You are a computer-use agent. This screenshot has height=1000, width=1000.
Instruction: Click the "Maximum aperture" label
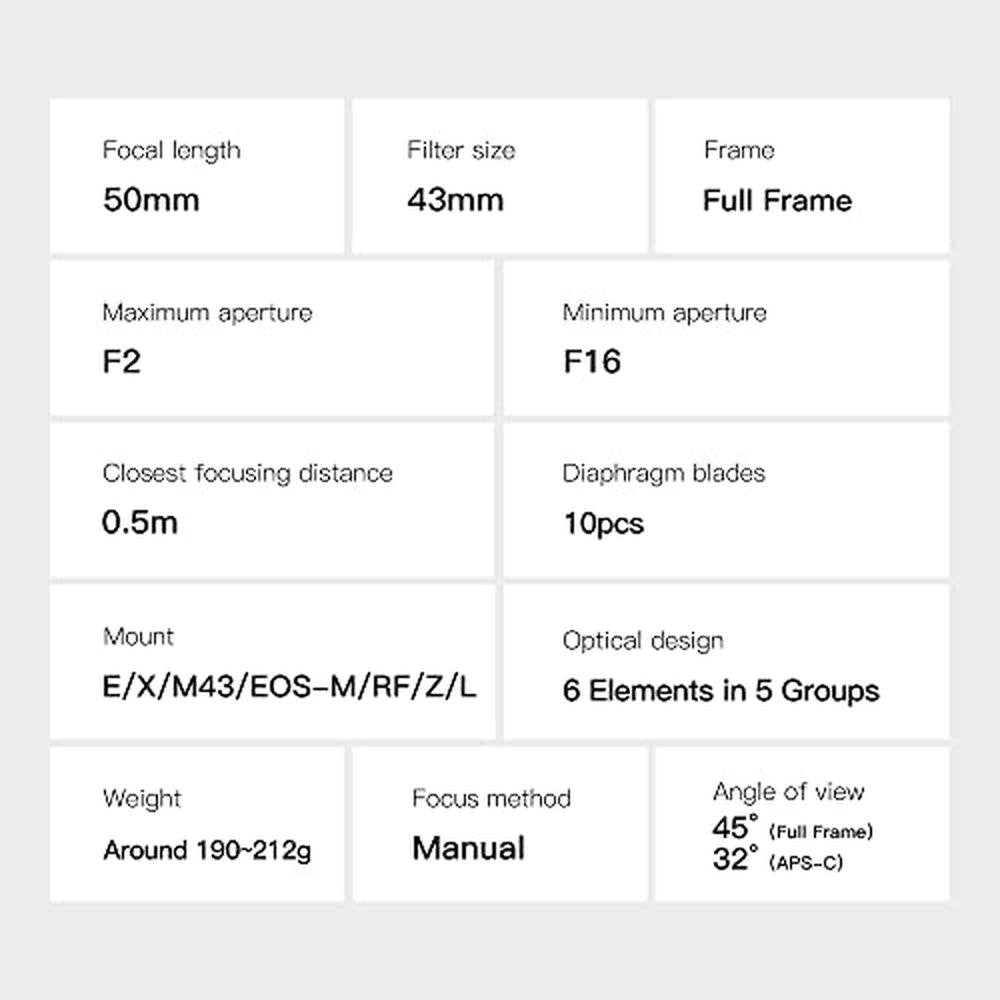[207, 313]
